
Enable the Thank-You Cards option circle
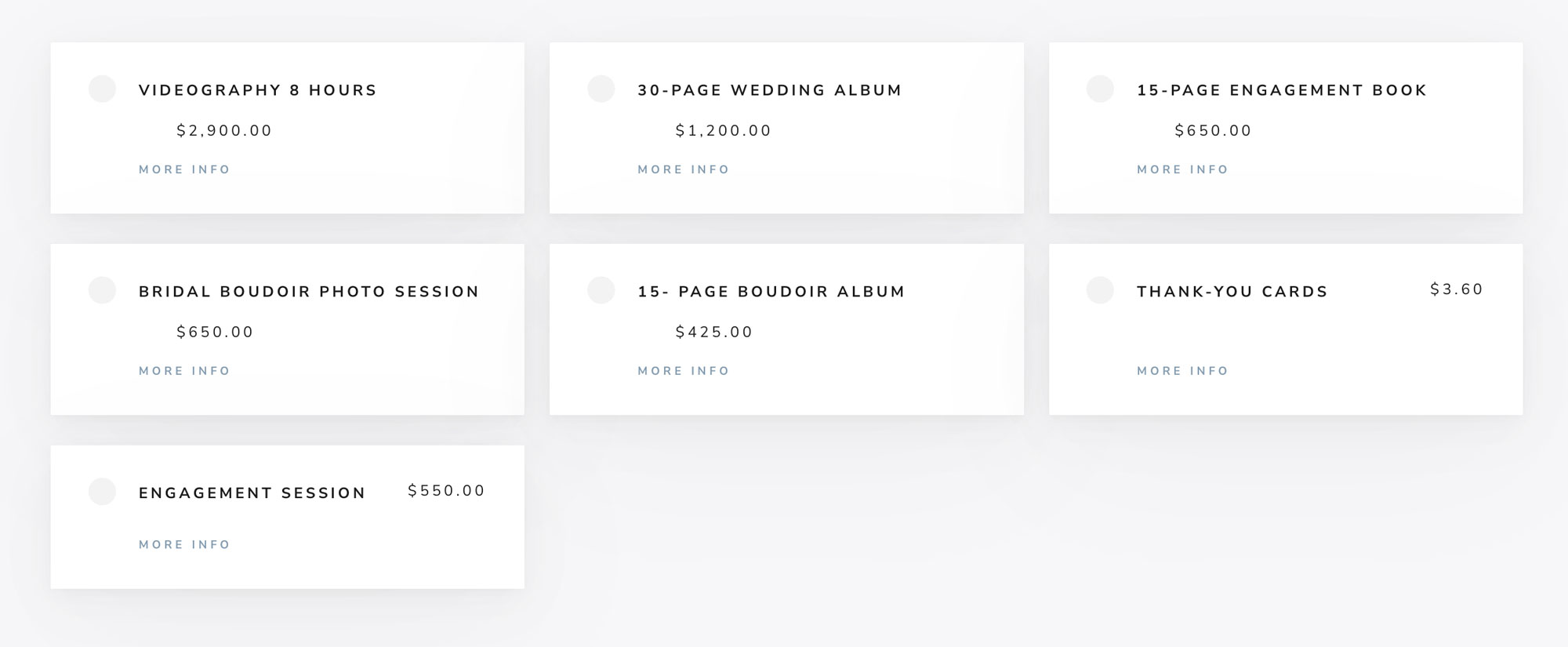click(1100, 290)
